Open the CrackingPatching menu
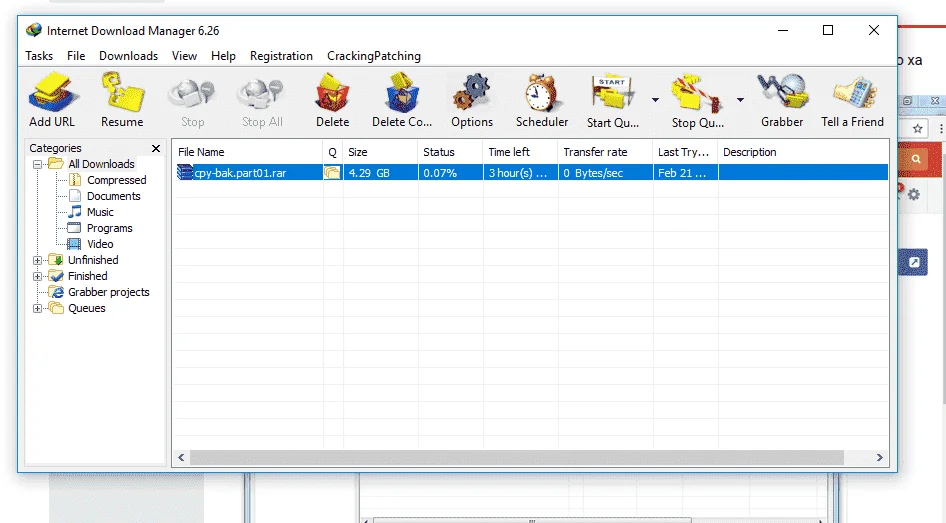Screen dimensions: 946x523 374,55
